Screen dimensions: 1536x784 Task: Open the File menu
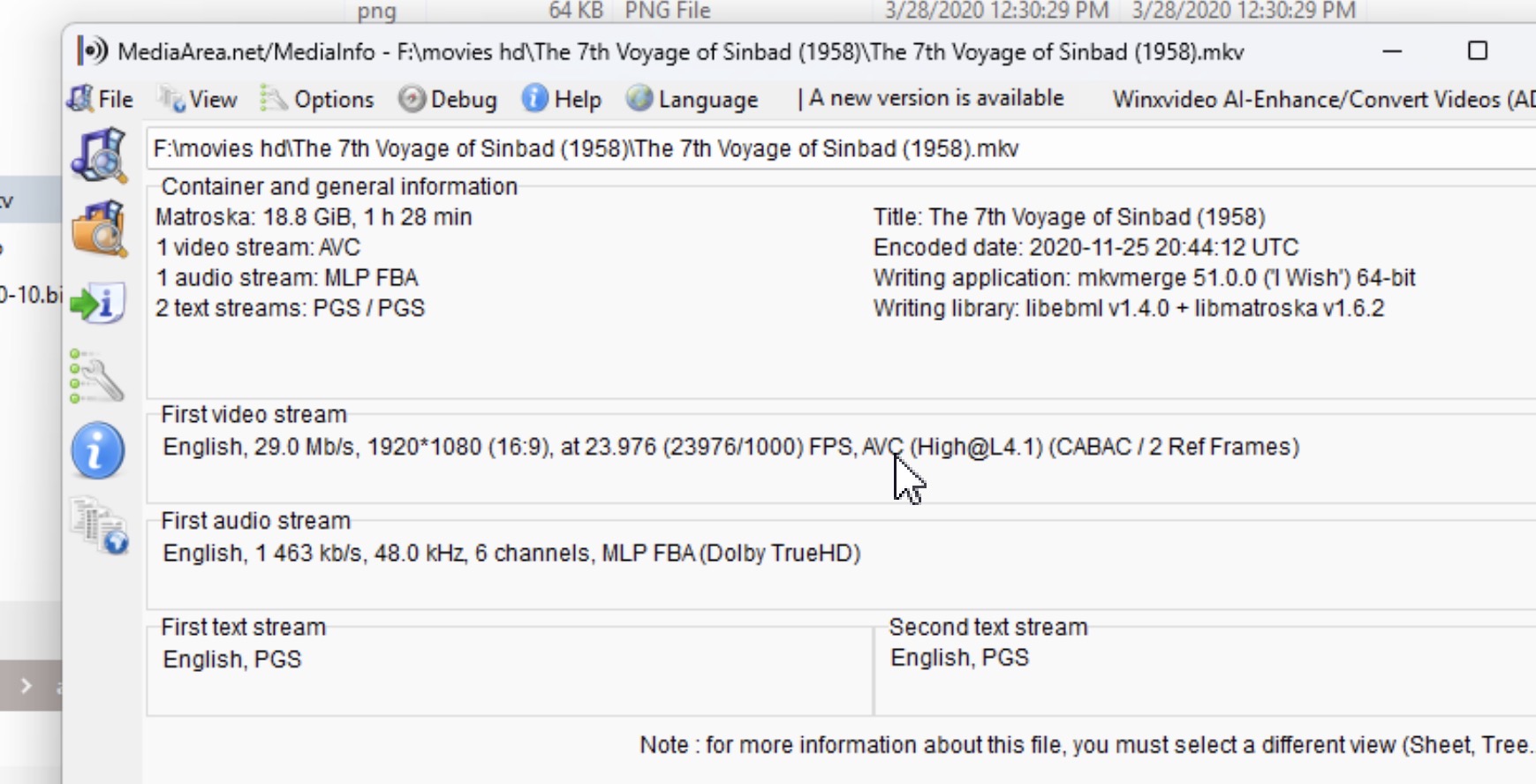pos(102,99)
